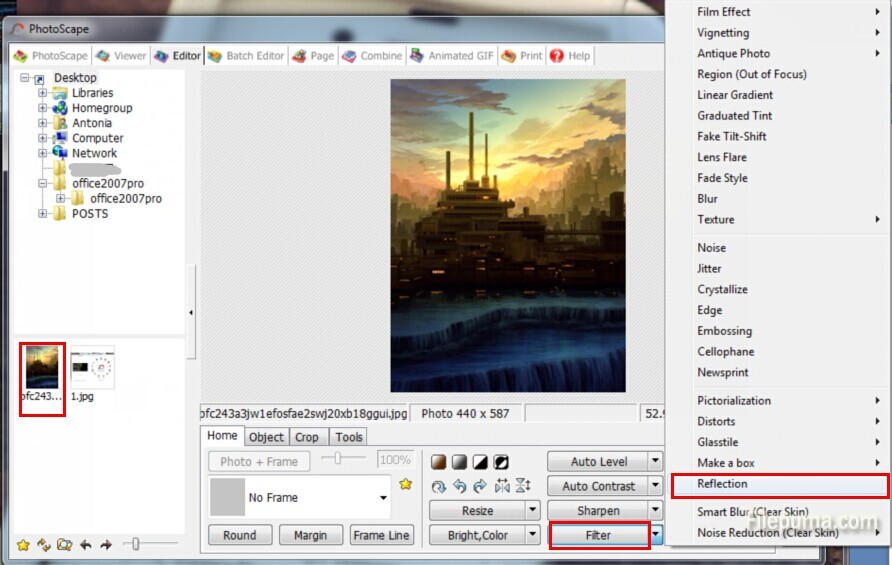Open the No Frame dropdown

point(383,498)
